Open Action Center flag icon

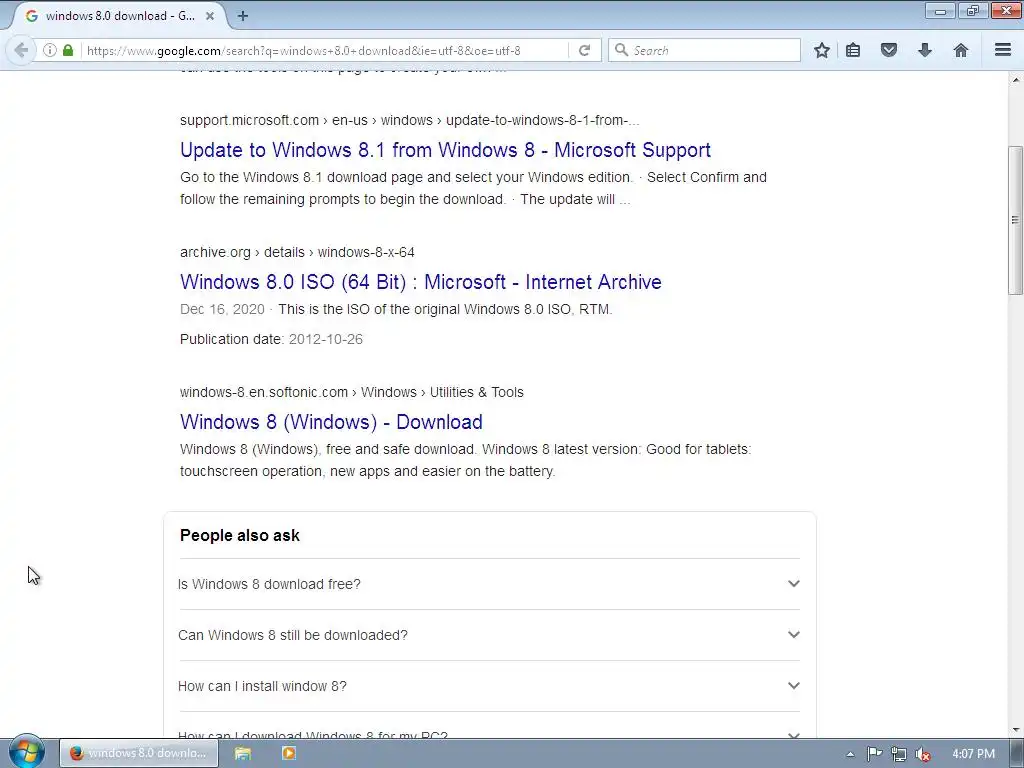click(874, 754)
